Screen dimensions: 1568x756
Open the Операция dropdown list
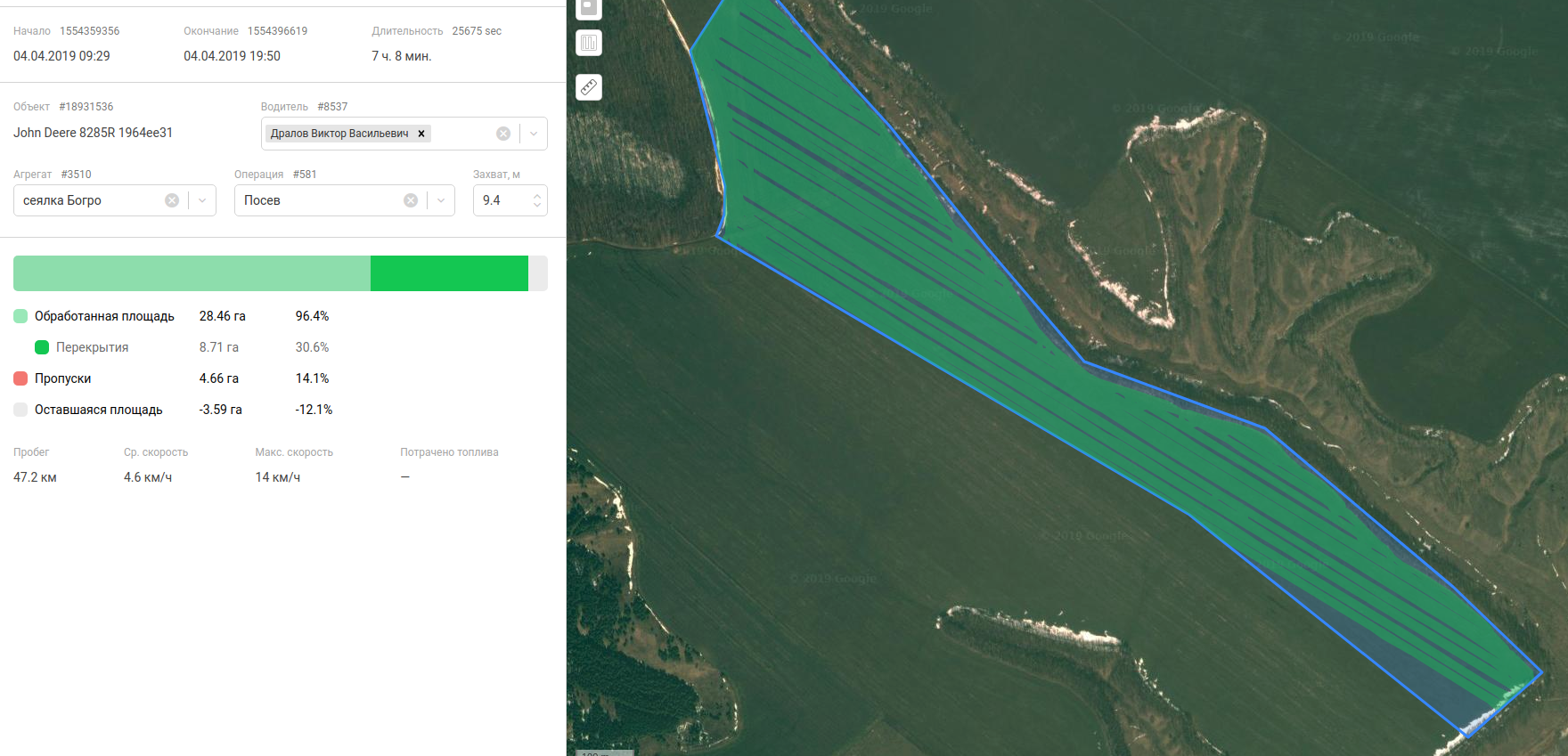tap(441, 200)
